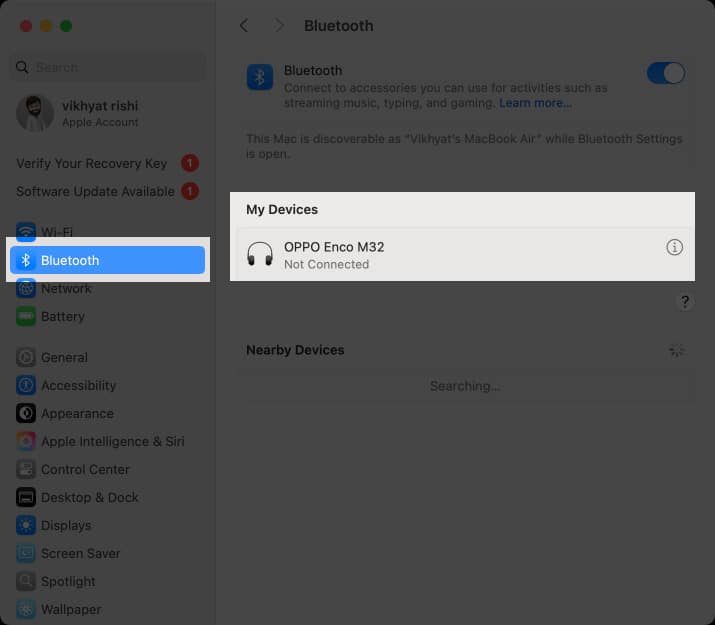Image resolution: width=715 pixels, height=625 pixels.
Task: Go back with the left chevron
Action: pyautogui.click(x=244, y=26)
